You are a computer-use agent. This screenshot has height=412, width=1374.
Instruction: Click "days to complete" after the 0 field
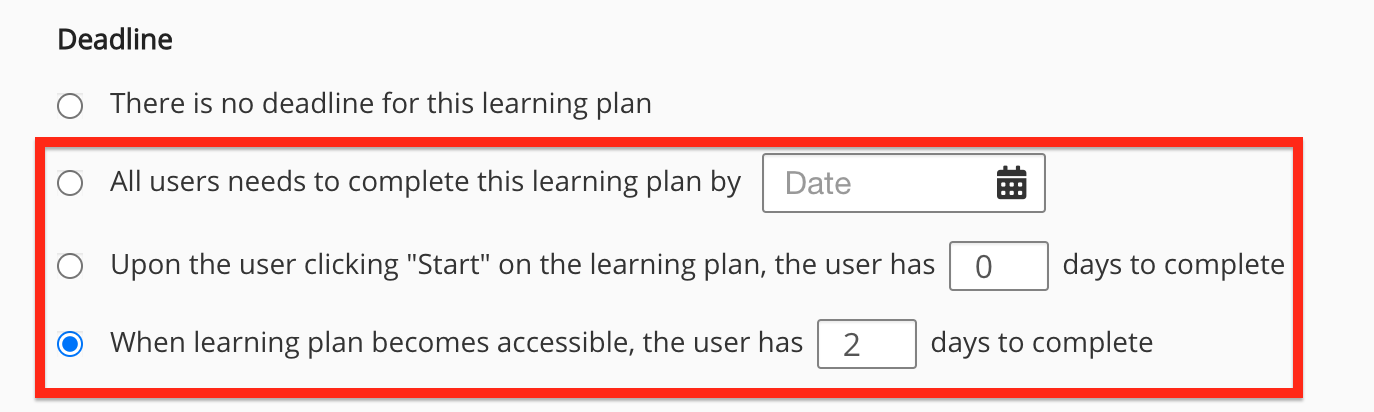[1173, 266]
